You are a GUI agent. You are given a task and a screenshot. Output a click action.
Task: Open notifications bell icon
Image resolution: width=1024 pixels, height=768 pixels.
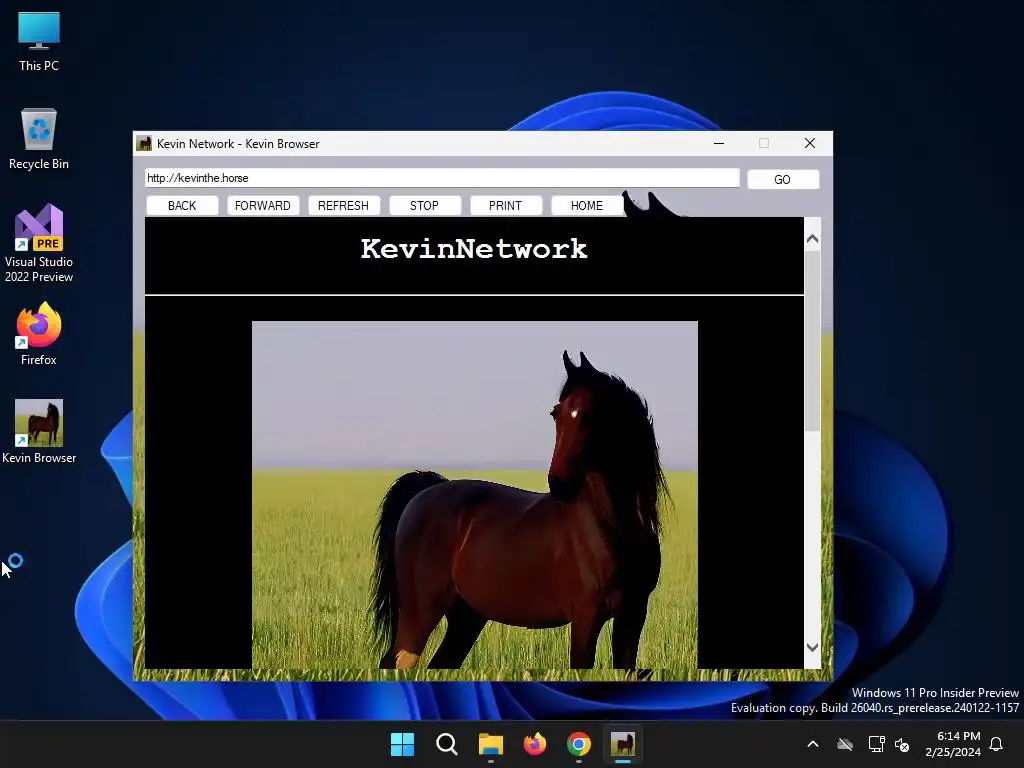coord(997,744)
